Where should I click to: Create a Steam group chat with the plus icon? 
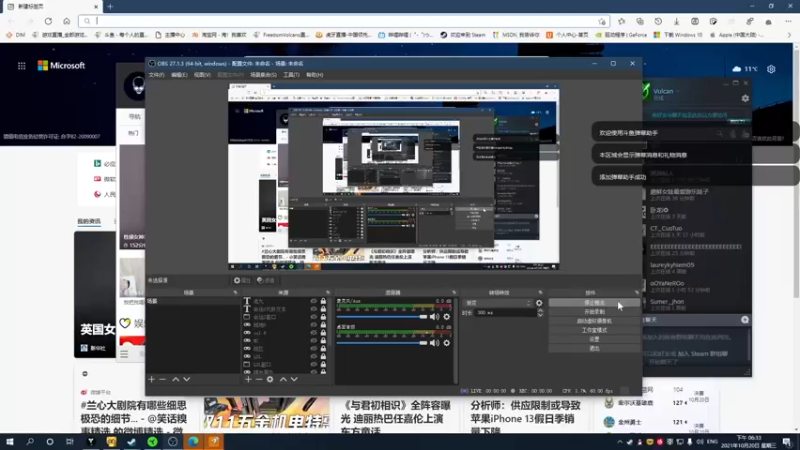click(745, 320)
